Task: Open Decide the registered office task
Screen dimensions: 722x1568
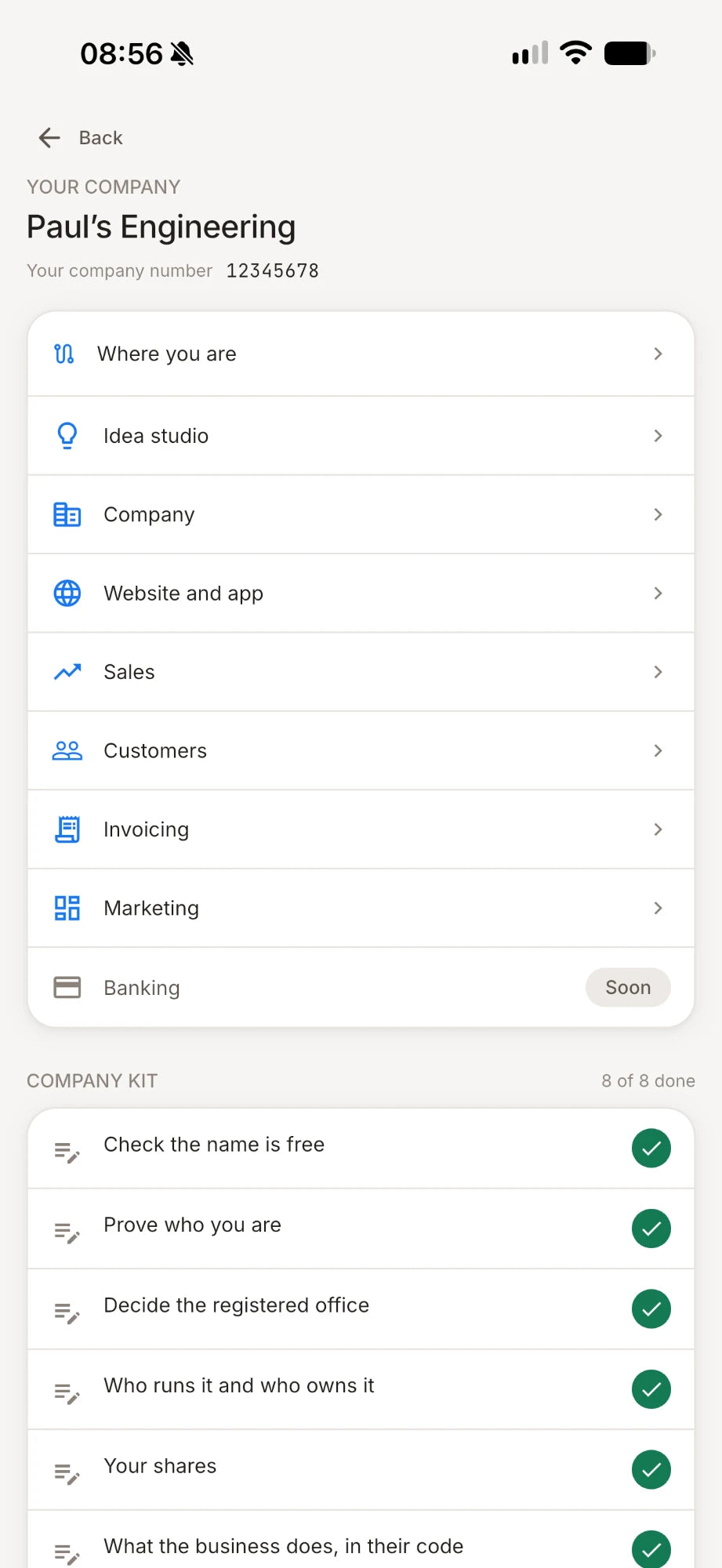Action: [361, 1308]
